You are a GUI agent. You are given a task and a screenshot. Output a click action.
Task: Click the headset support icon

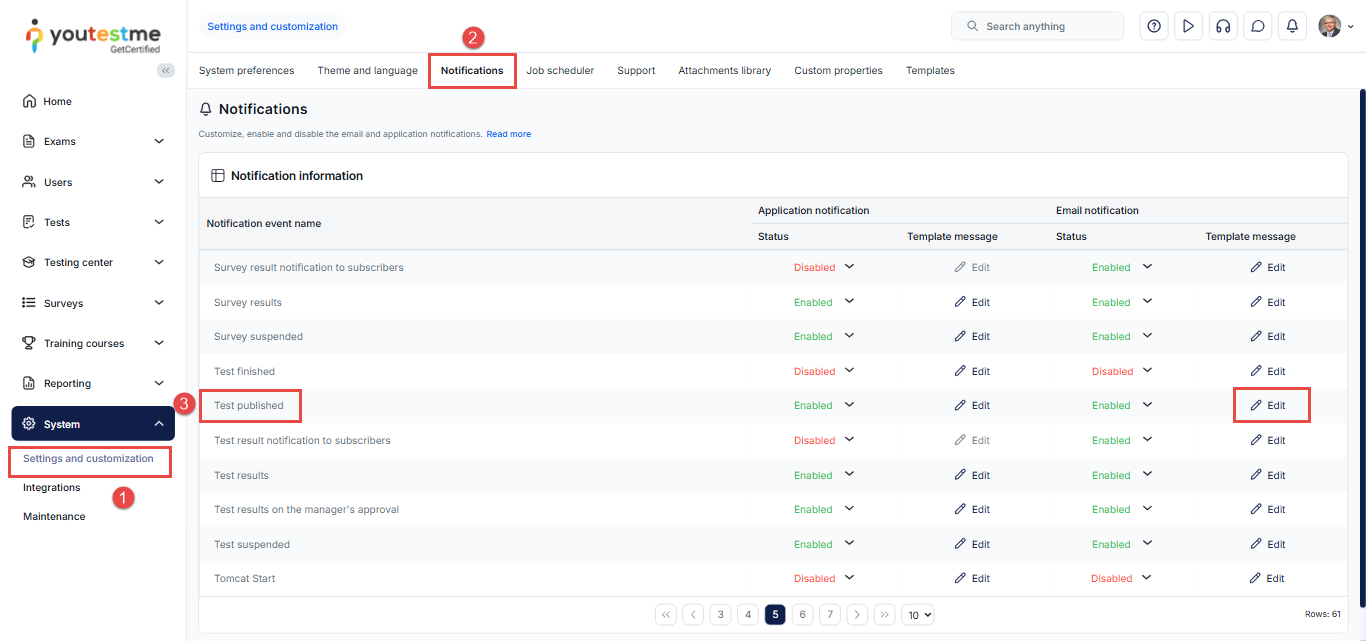pos(1222,26)
